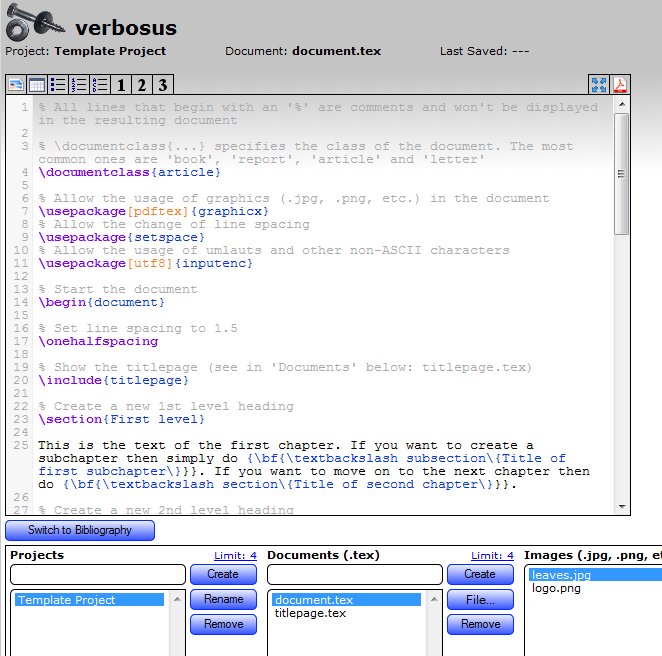Image resolution: width=662 pixels, height=656 pixels.
Task: Click the new project name input field
Action: pos(98,574)
